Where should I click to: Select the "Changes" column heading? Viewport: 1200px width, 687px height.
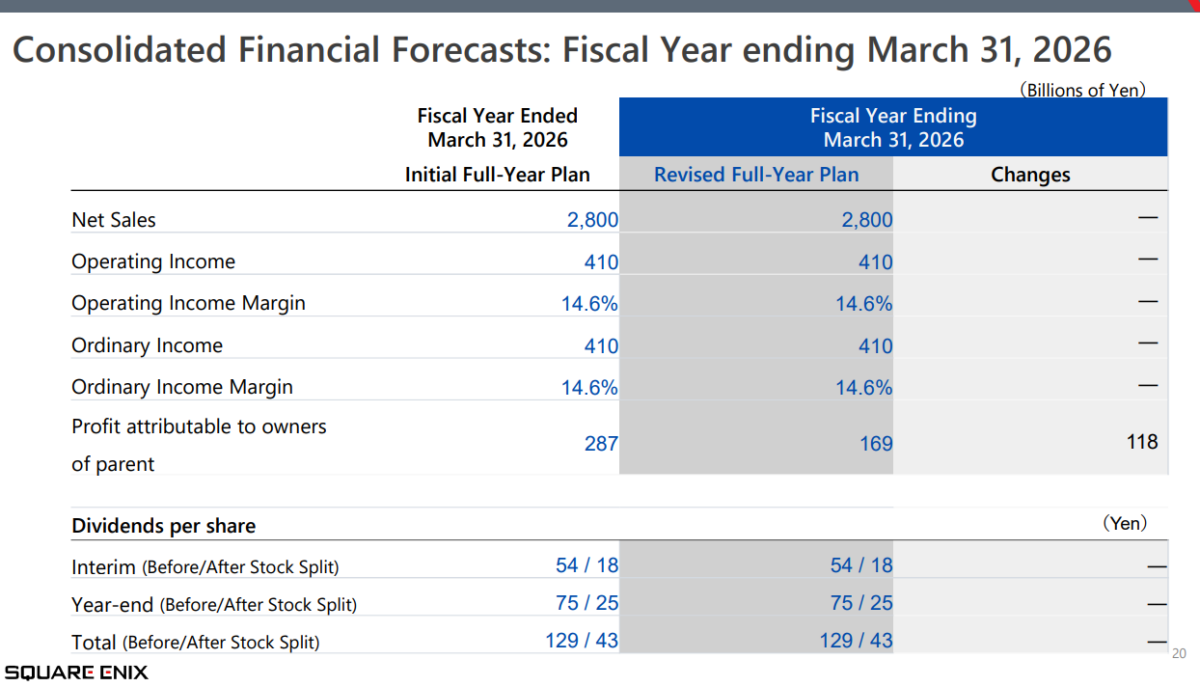coord(1030,174)
